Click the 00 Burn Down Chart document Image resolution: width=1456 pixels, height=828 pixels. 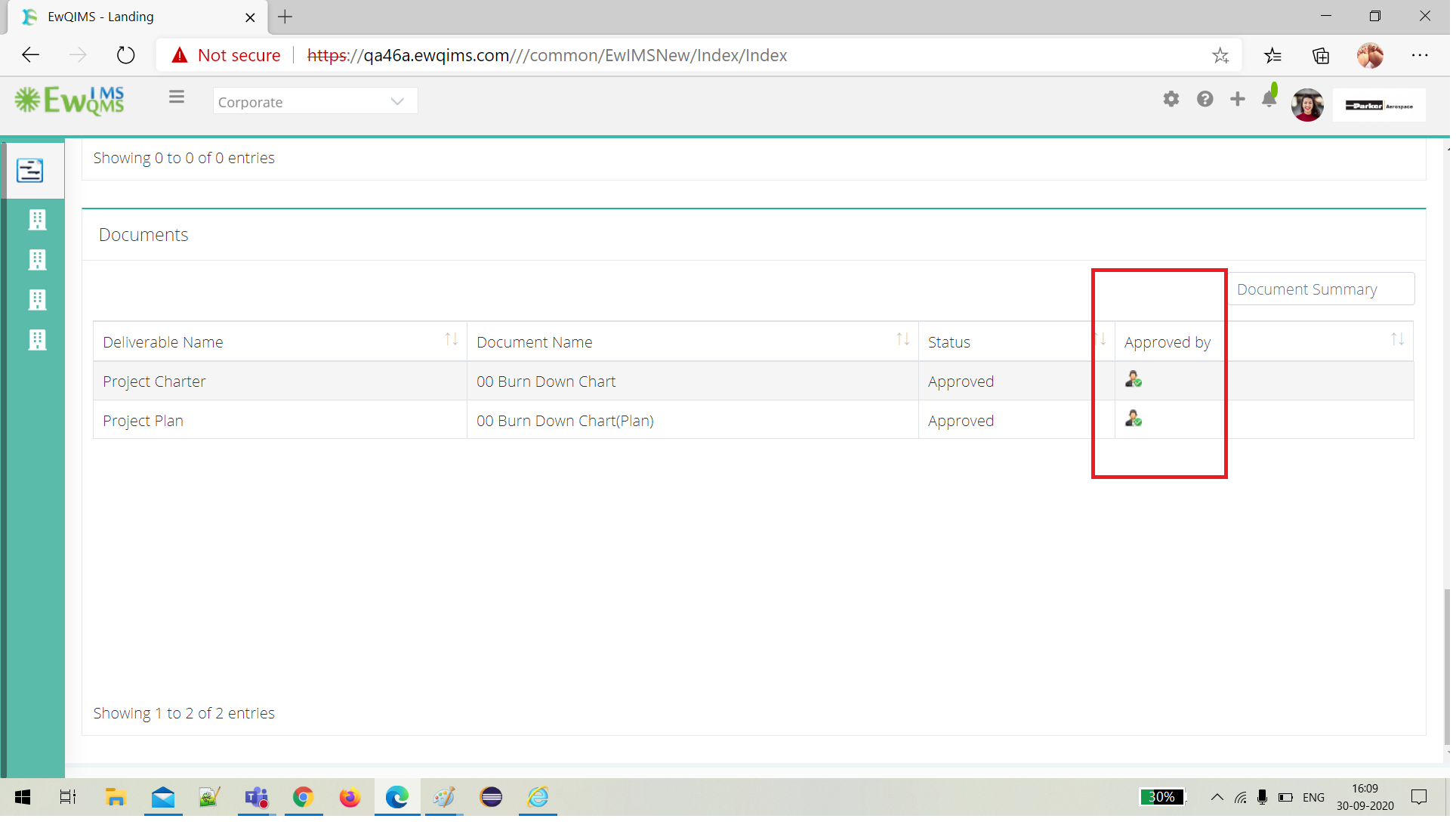point(546,382)
